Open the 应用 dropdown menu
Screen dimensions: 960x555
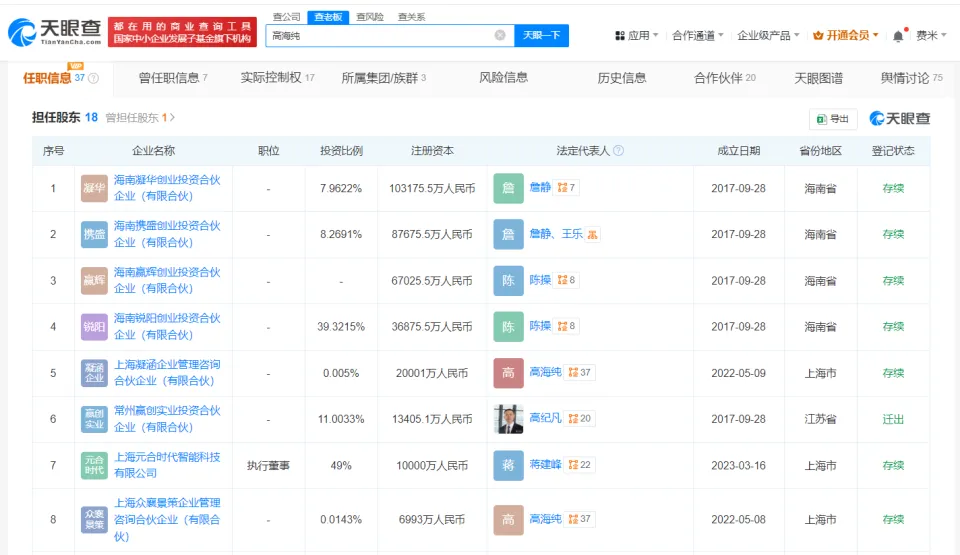(x=636, y=36)
